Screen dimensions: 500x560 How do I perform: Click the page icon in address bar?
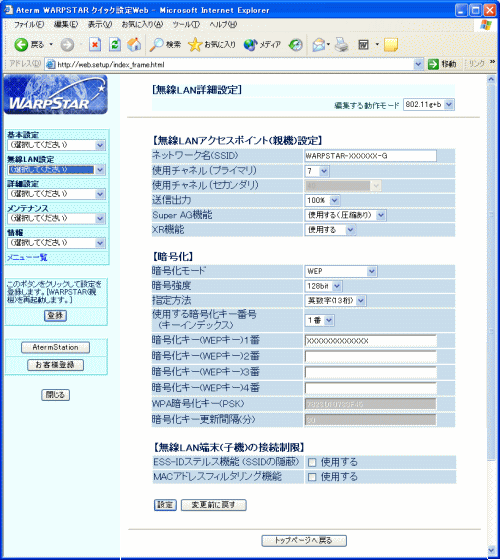pos(51,65)
